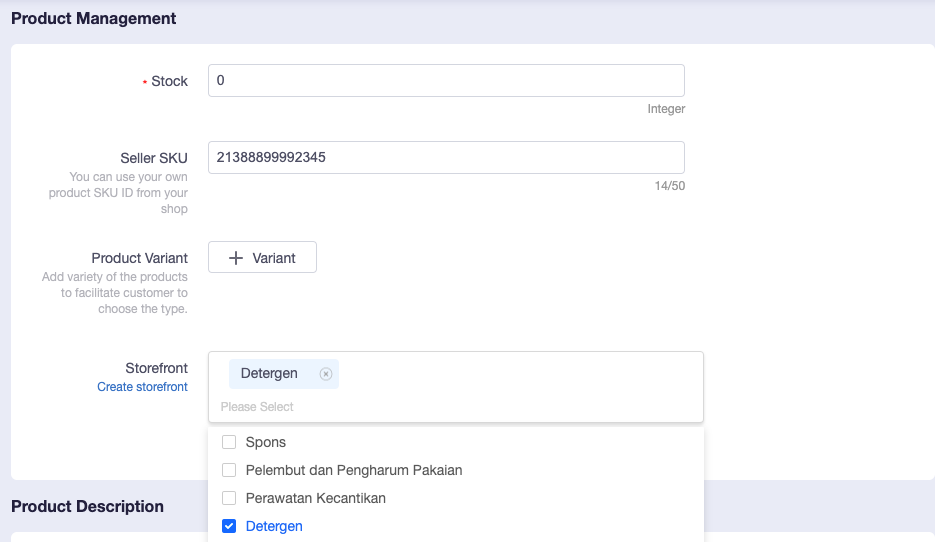Enable the Perawatan Kecantikan checkbox
Screen dimensions: 935x542
[x=229, y=498]
